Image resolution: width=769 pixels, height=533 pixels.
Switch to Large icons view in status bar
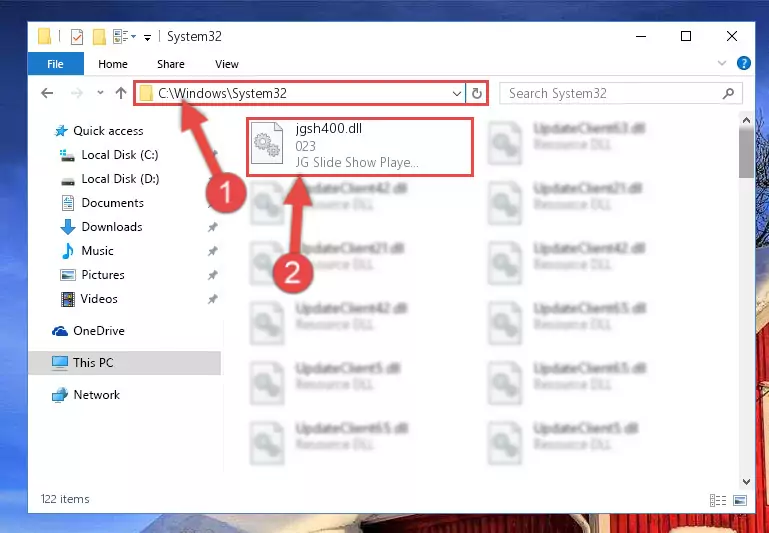(740, 501)
